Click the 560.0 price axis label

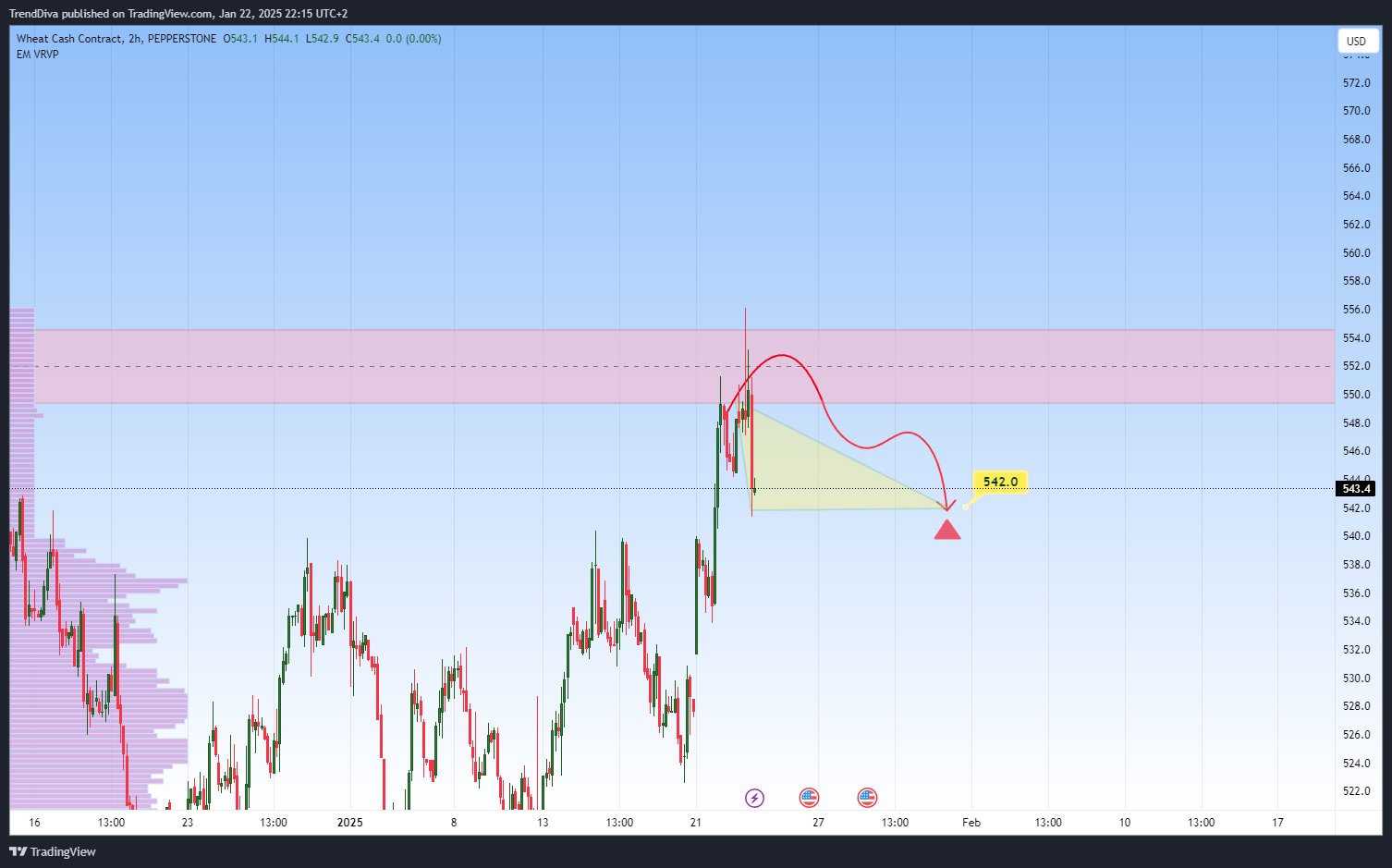[x=1356, y=253]
